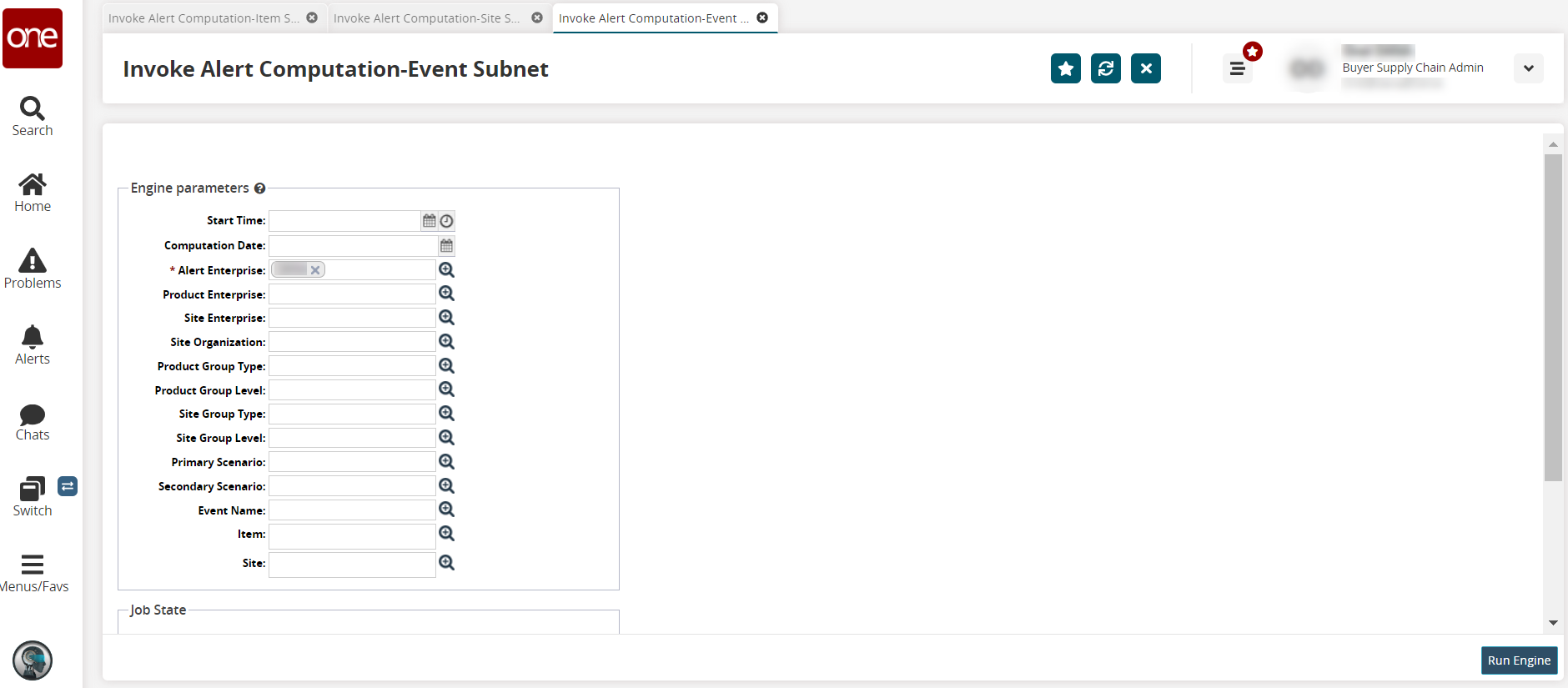1568x688 pixels.
Task: Click the Run Engine button
Action: coord(1519,660)
